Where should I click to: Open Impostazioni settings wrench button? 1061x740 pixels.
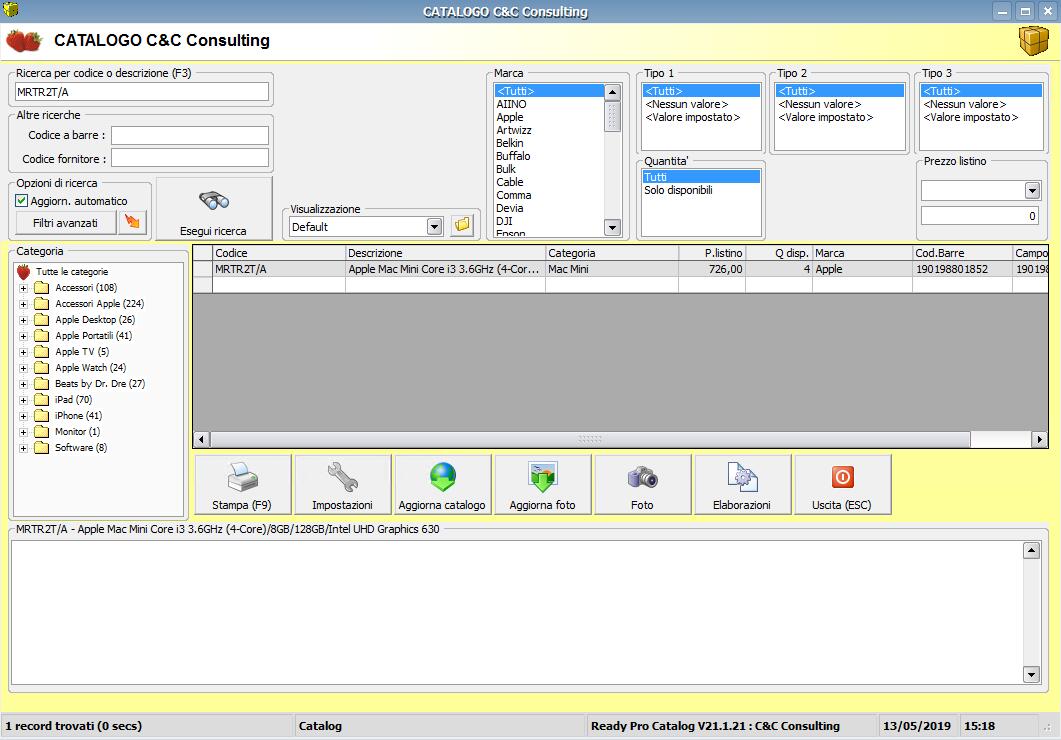click(342, 484)
